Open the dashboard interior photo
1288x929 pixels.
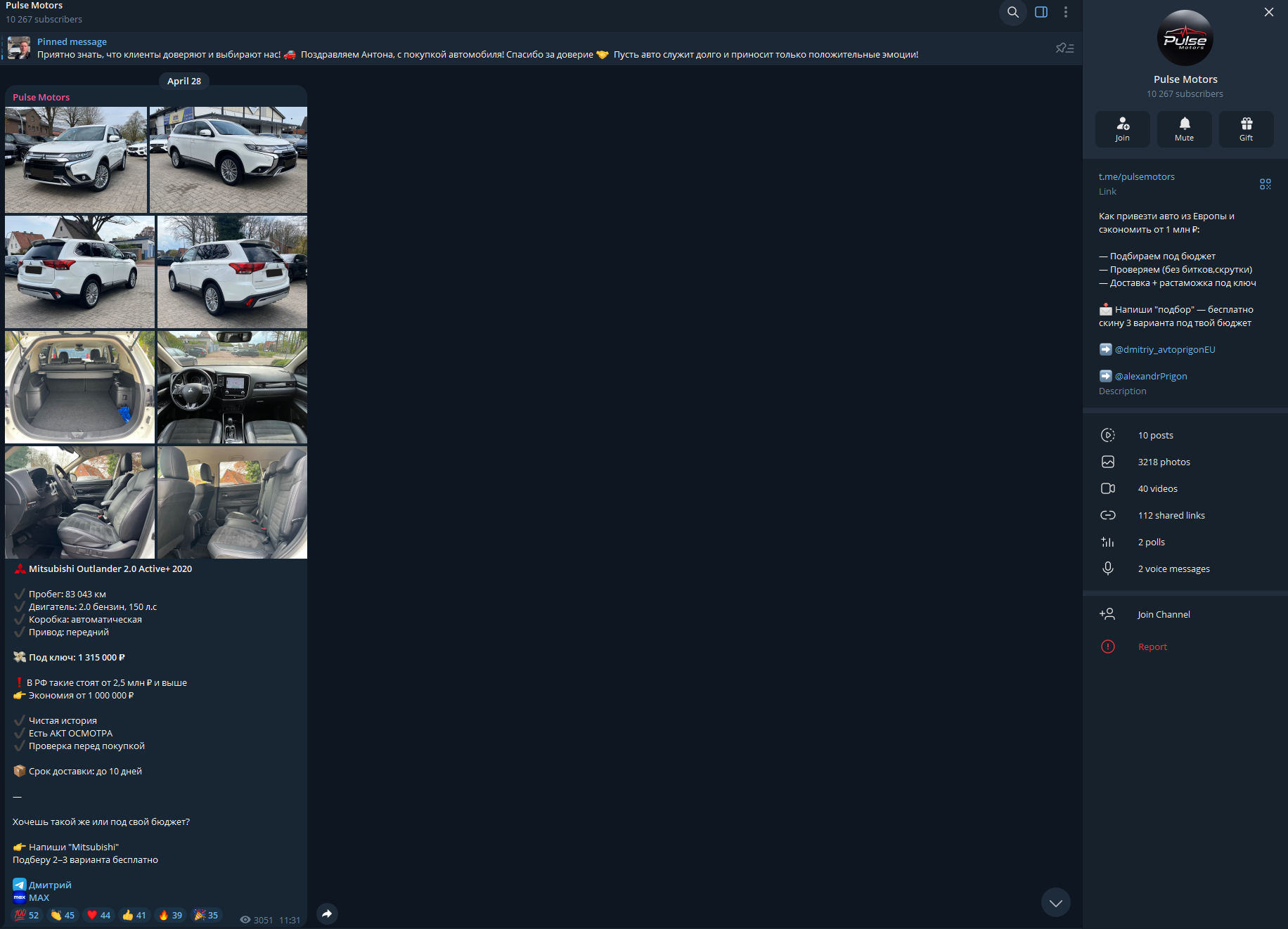click(232, 387)
